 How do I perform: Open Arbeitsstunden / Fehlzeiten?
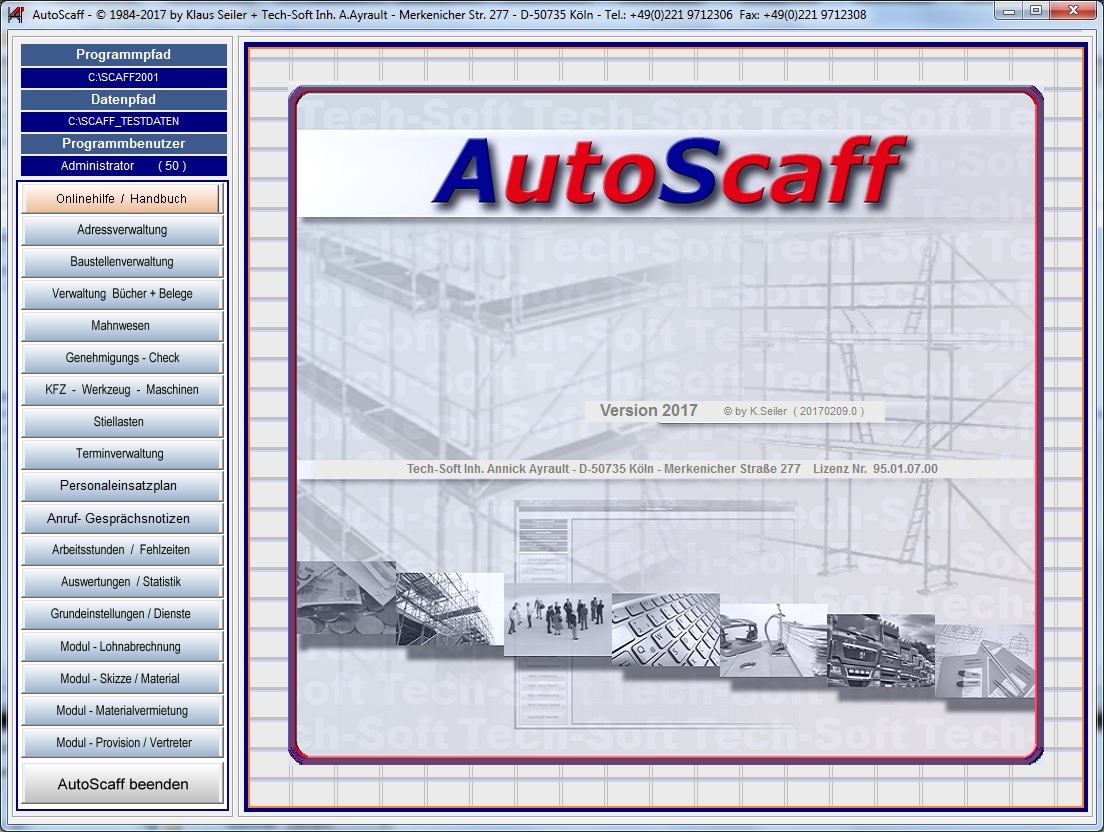tap(122, 550)
